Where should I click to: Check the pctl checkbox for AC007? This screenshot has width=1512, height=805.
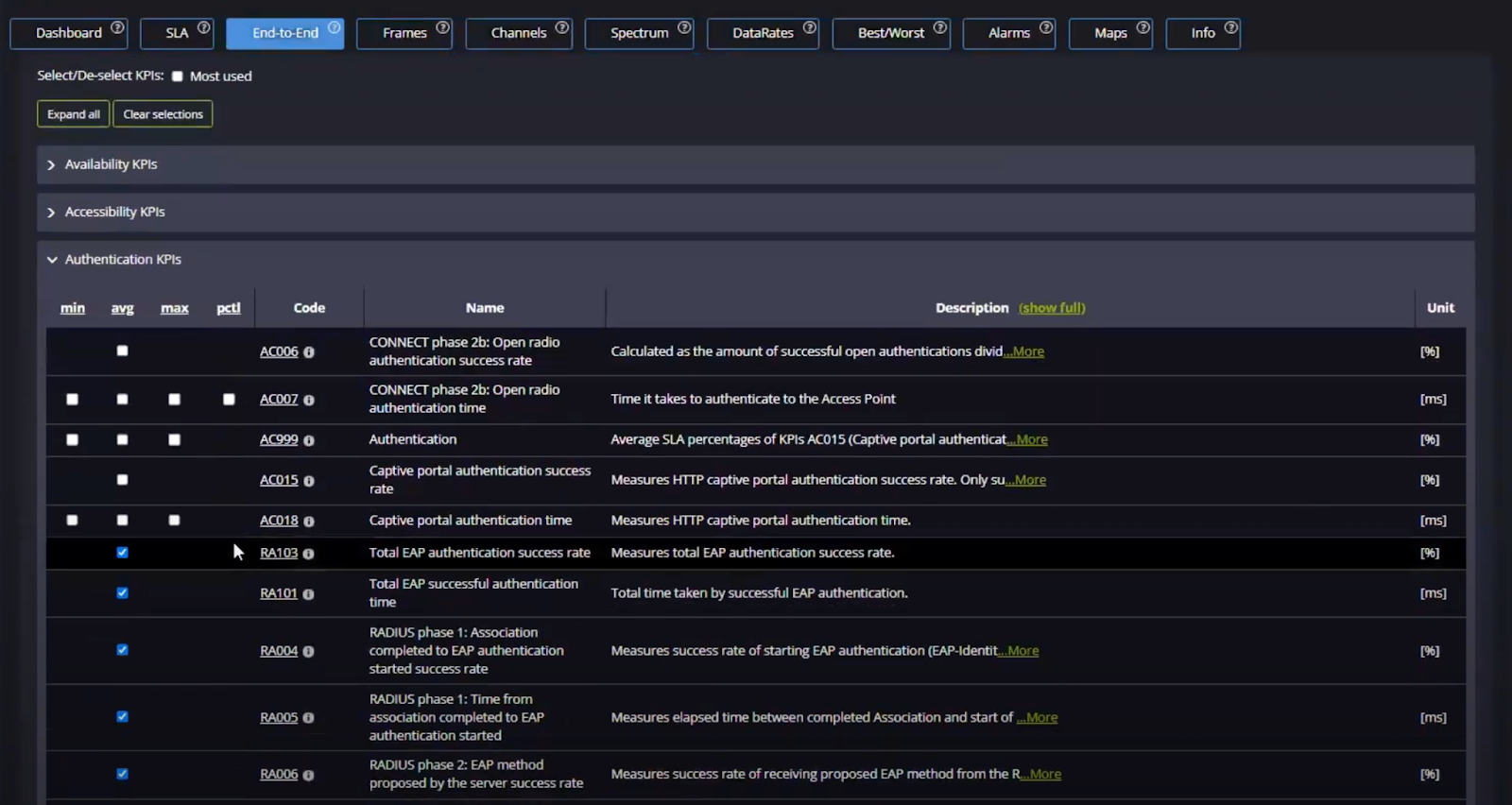click(x=229, y=400)
